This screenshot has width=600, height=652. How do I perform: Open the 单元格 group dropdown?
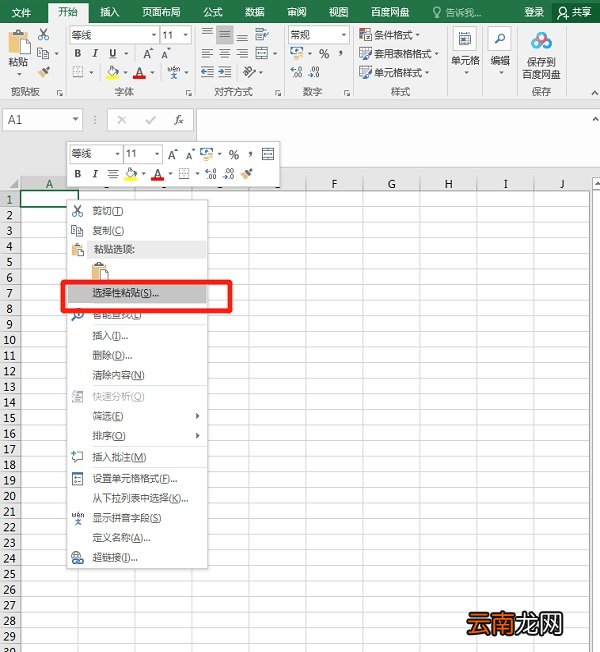pyautogui.click(x=466, y=72)
